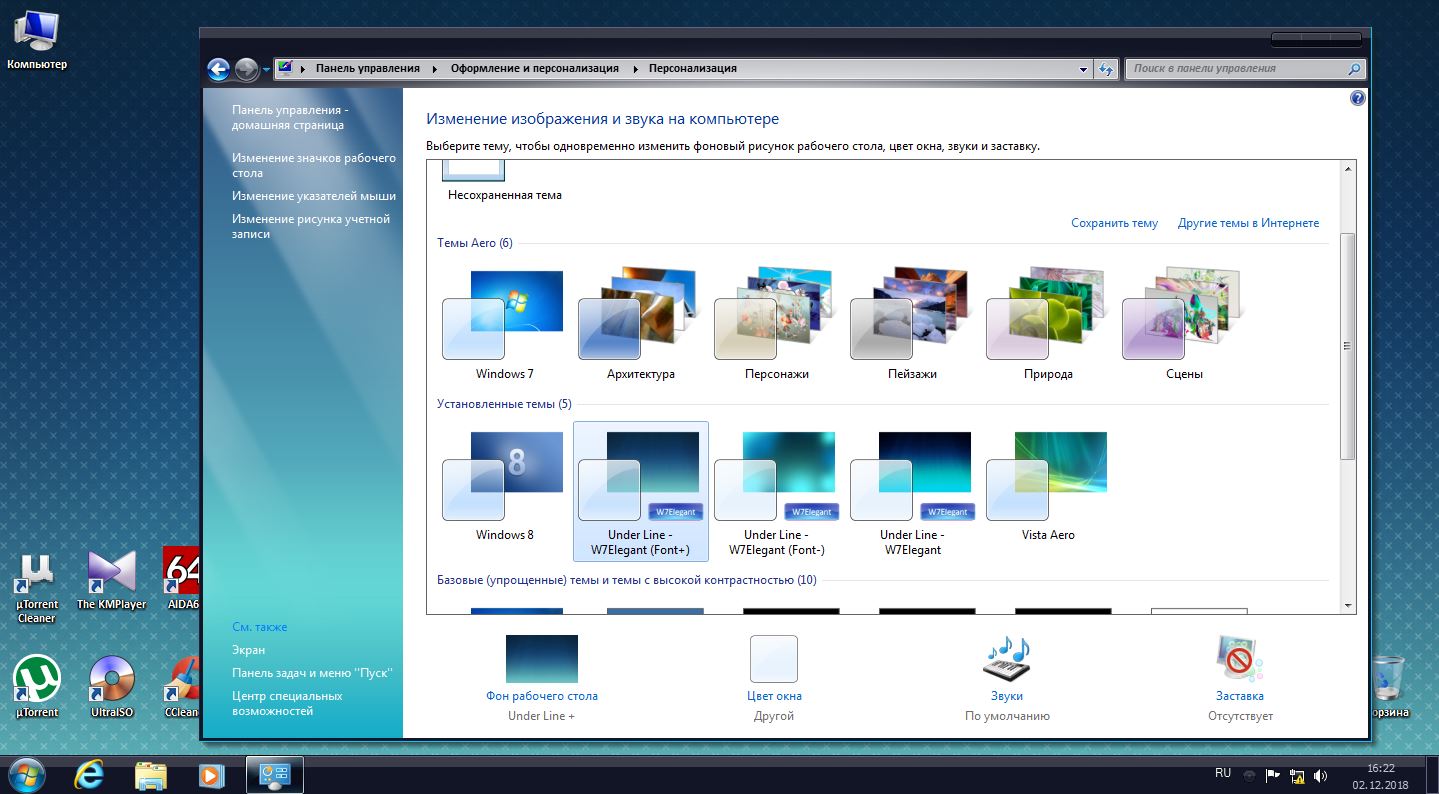The image size is (1439, 794).
Task: Open Windows Media Player from taskbar
Action: (x=210, y=775)
